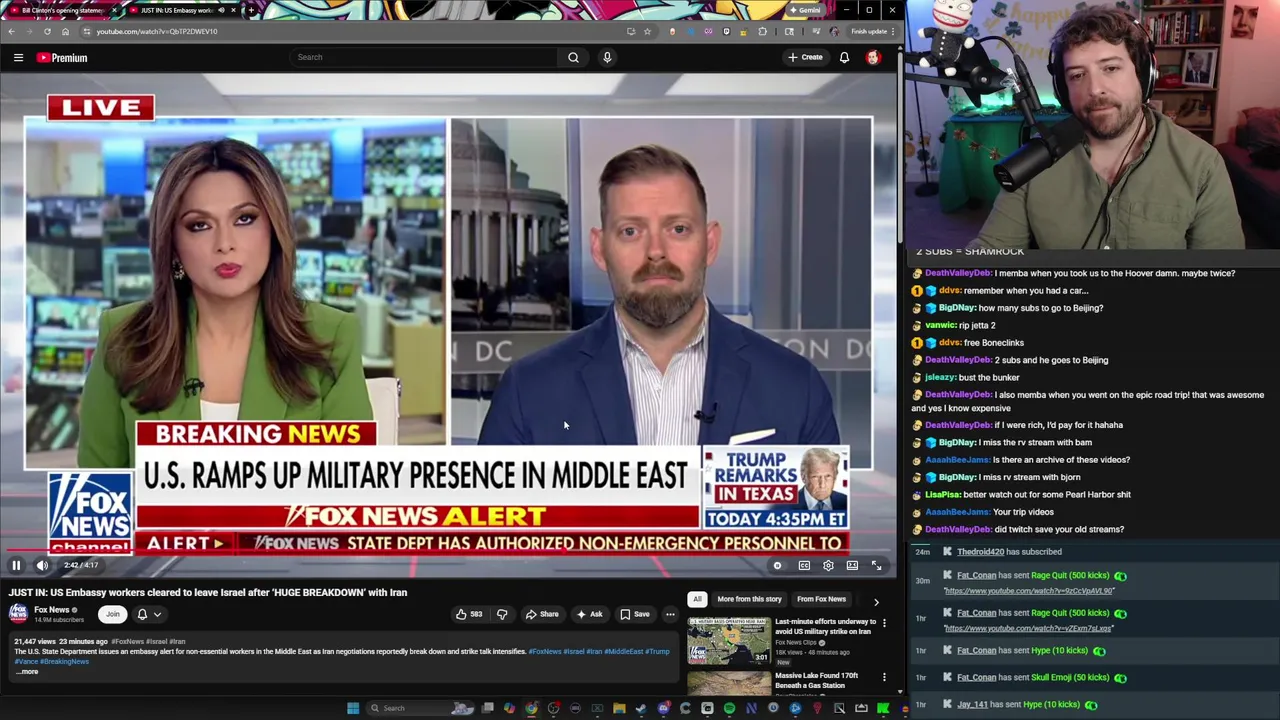The width and height of the screenshot is (1280, 720).
Task: Open the Fox News channel name link
Action: pos(52,610)
